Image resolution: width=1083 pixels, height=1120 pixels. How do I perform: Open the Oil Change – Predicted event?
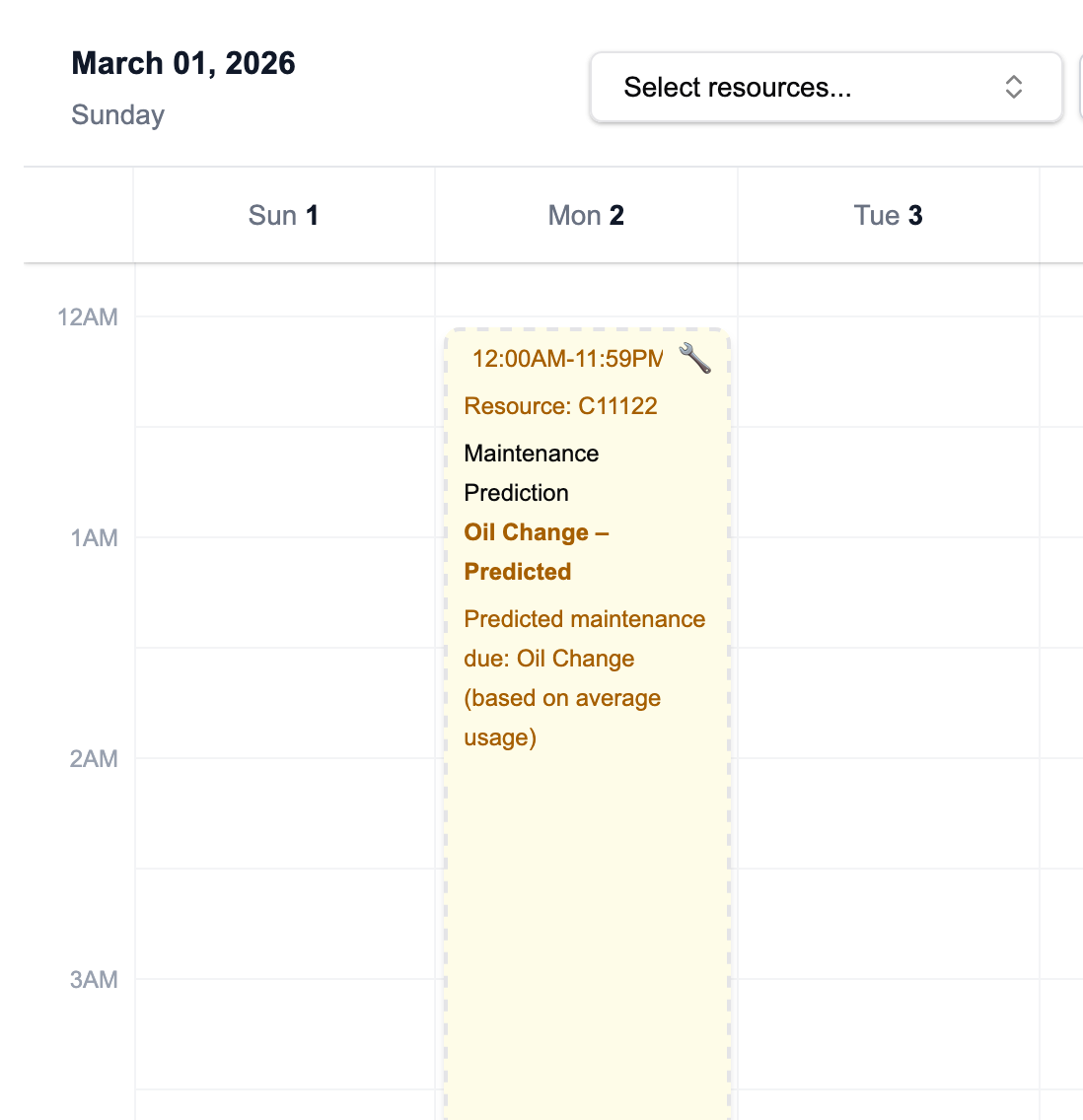click(537, 552)
